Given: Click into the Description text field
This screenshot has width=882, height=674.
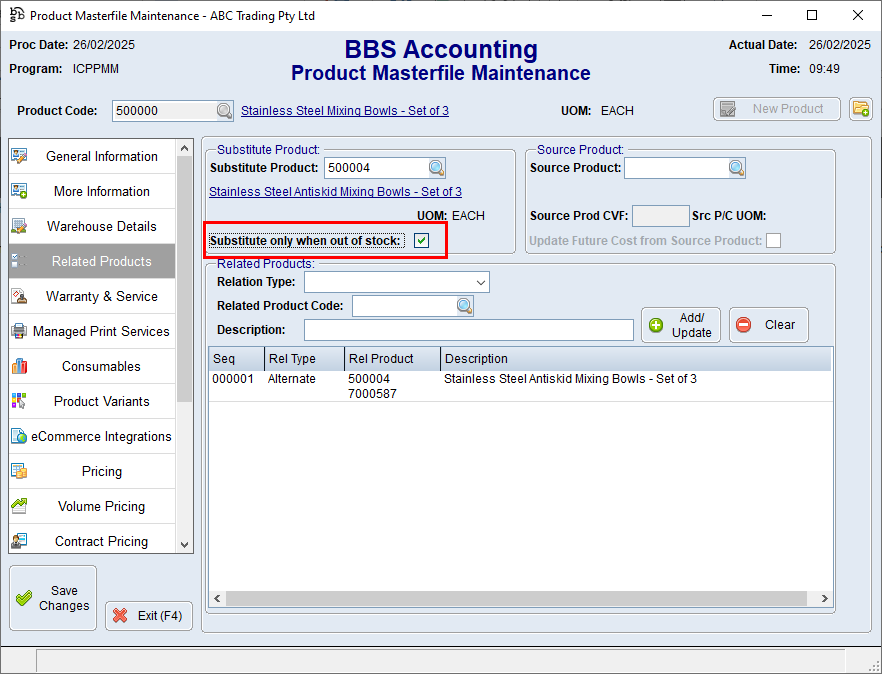Looking at the screenshot, I should [x=468, y=330].
